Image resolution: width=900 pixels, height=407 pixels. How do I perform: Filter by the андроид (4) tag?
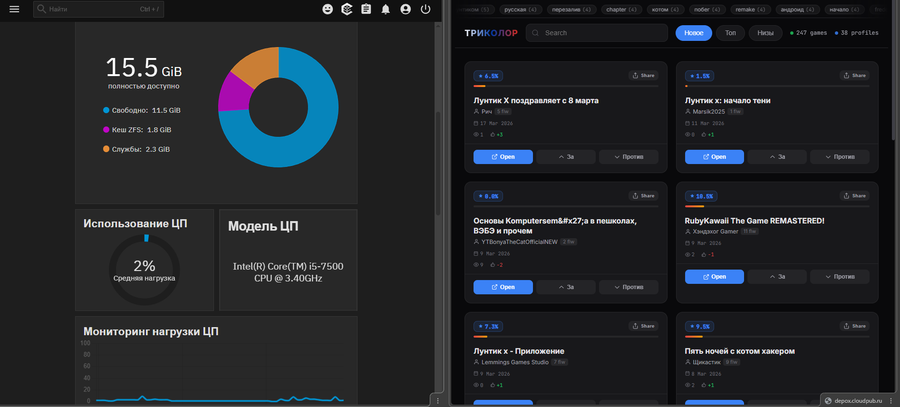click(x=797, y=10)
